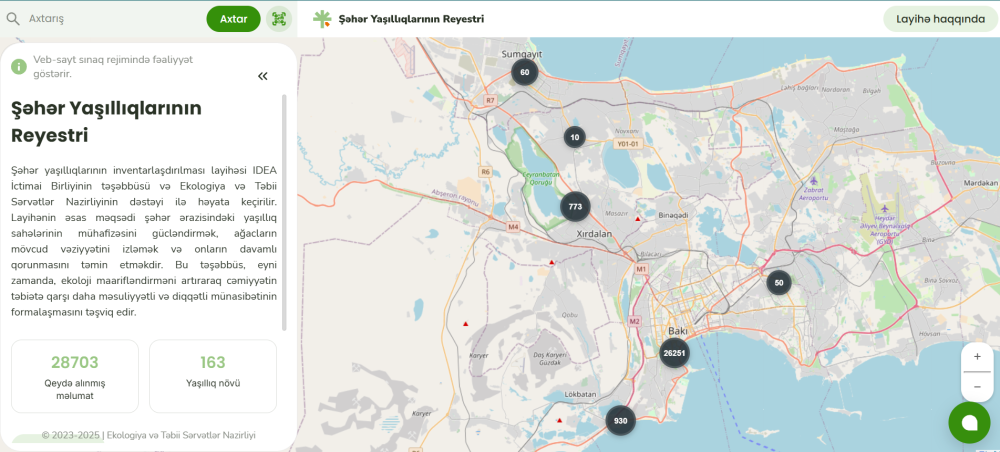Click the magnifier search icon
Image resolution: width=1000 pixels, height=452 pixels.
[13, 19]
